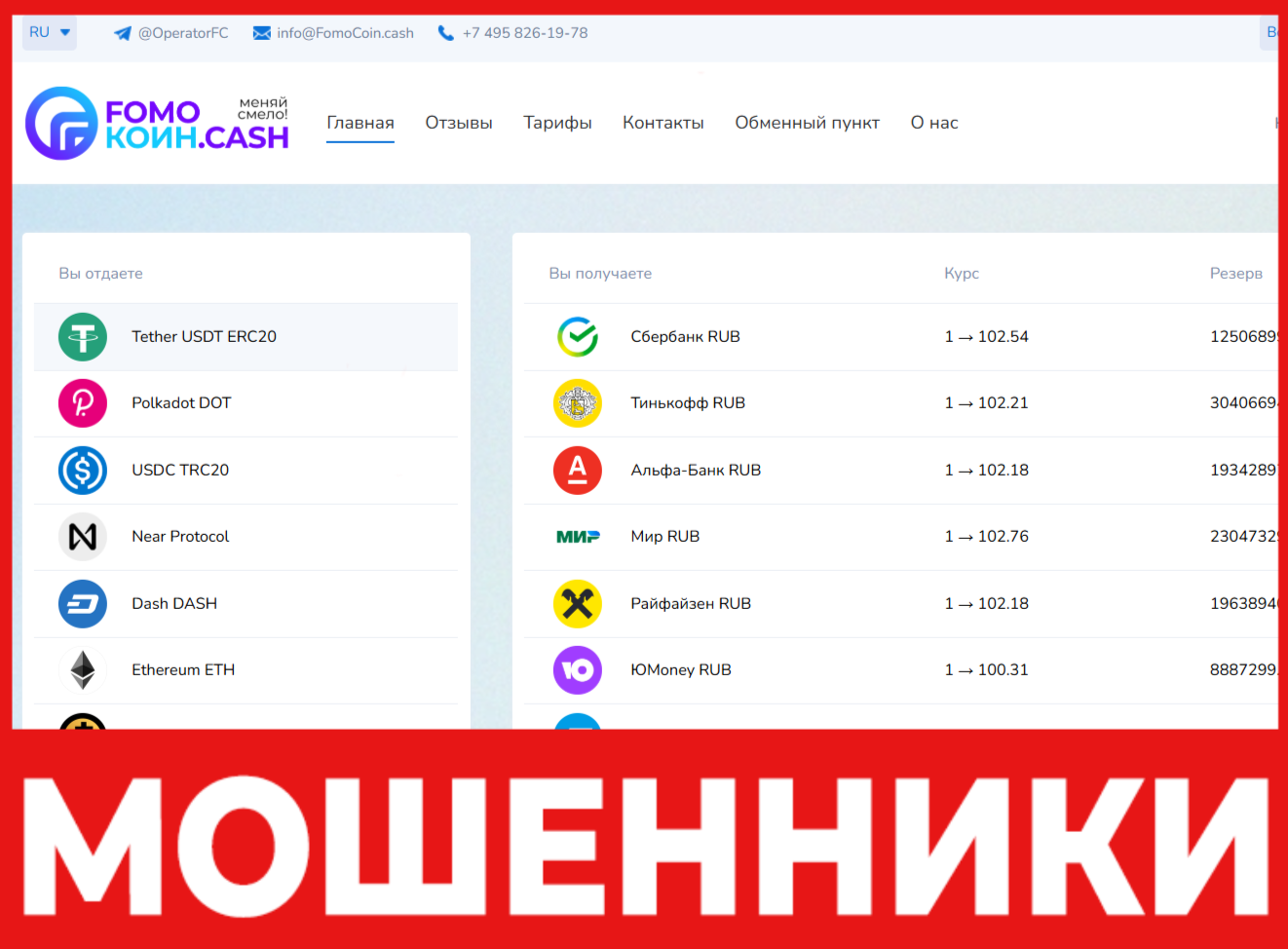Click the Ethereum ETH icon
Screen dimensions: 1288x949
pos(83,669)
